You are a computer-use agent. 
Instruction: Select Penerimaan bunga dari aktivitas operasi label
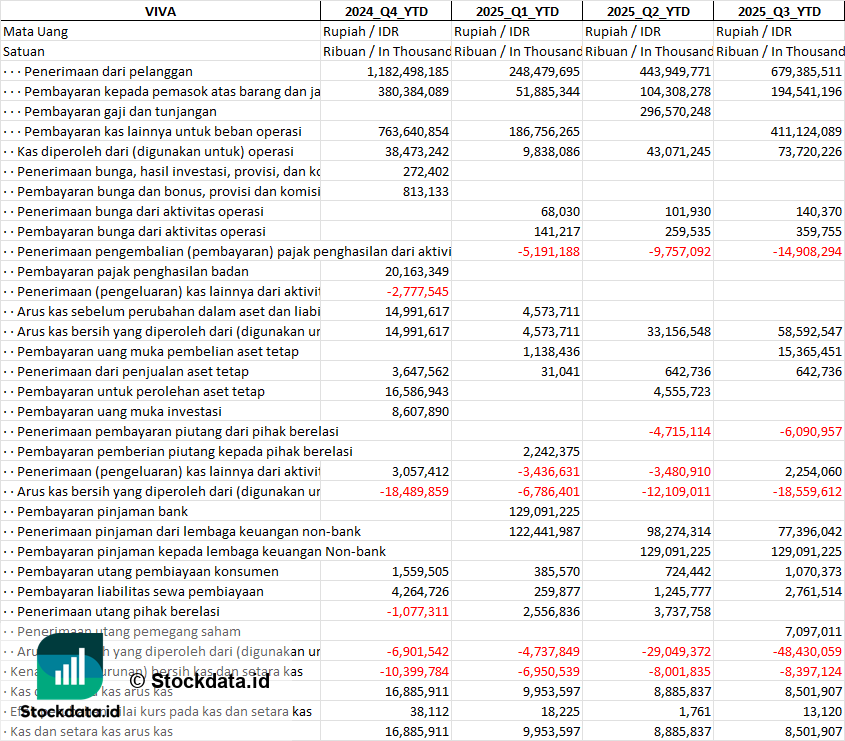pos(140,211)
